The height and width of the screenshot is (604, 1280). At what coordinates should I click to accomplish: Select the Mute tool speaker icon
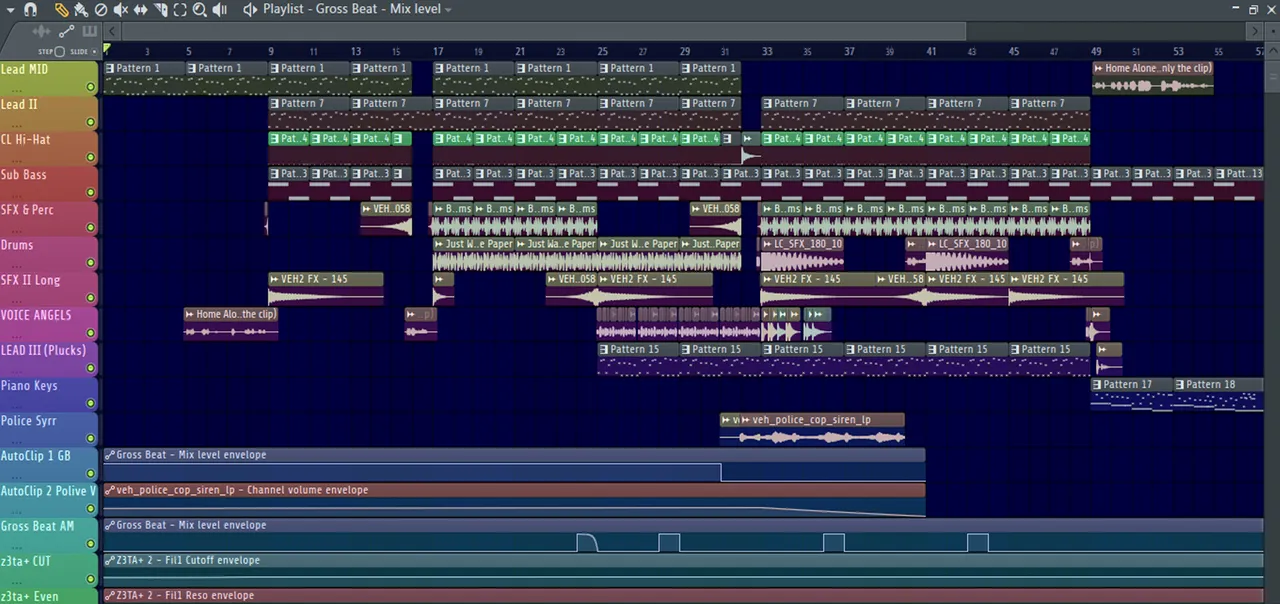[x=120, y=9]
